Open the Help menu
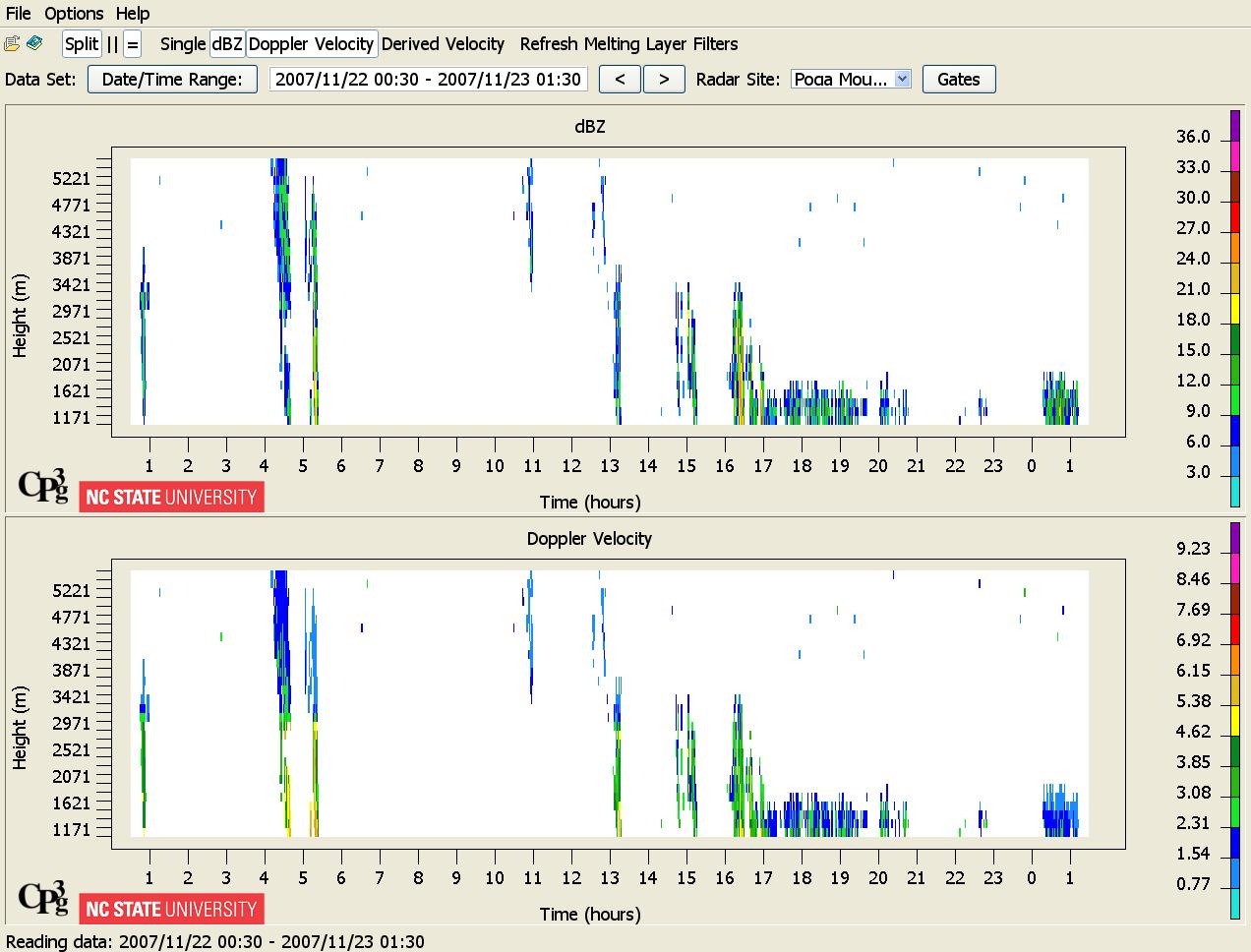The image size is (1251, 952). click(133, 14)
